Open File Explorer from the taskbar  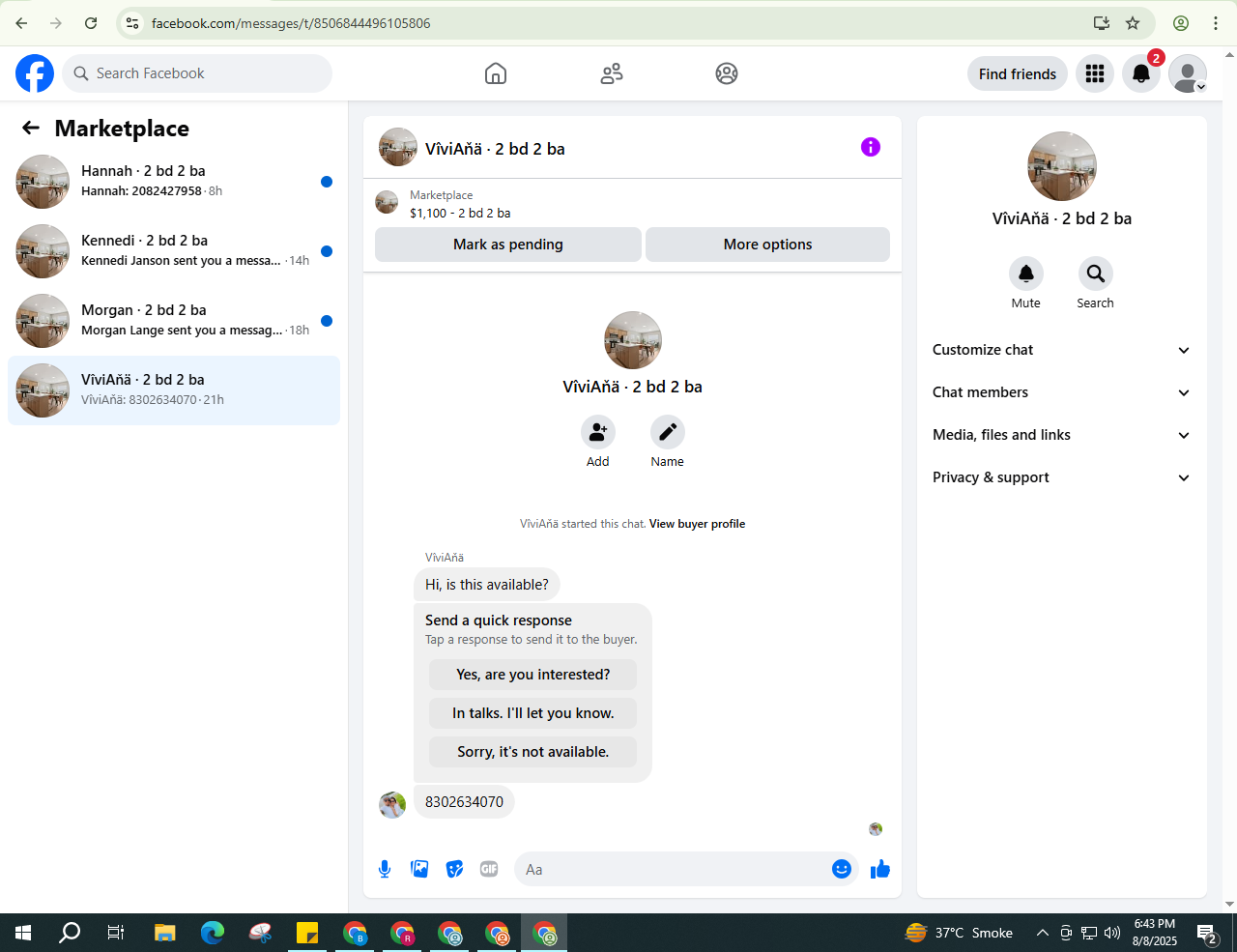point(165,933)
